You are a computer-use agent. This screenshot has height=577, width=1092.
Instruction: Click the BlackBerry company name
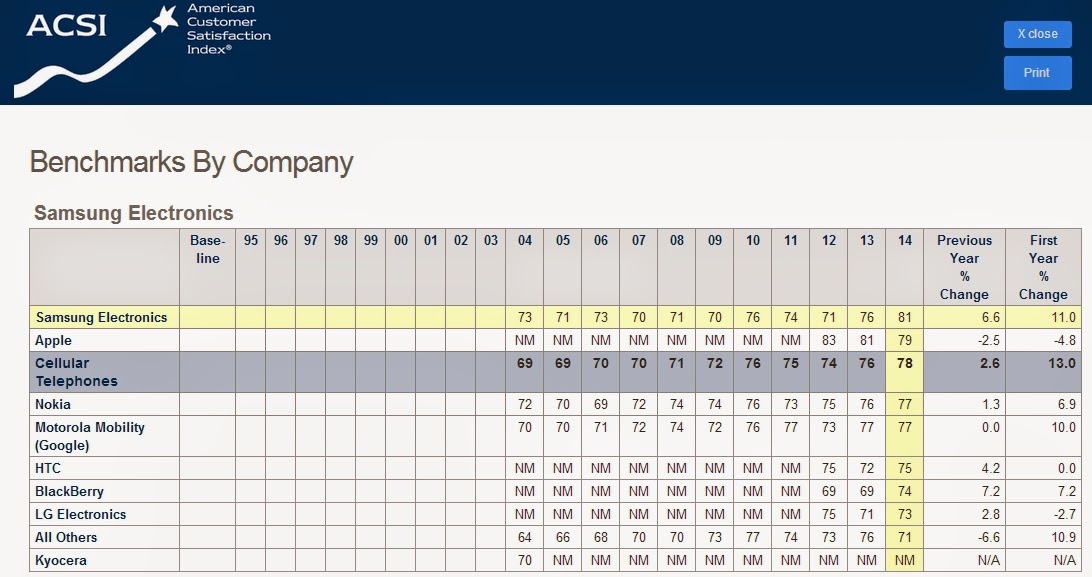70,491
